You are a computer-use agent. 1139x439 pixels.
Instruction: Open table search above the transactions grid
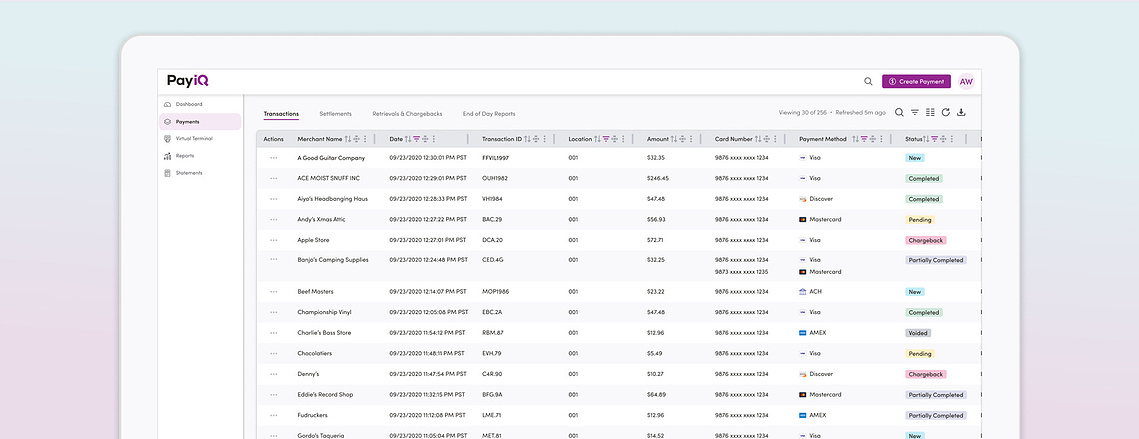[899, 113]
